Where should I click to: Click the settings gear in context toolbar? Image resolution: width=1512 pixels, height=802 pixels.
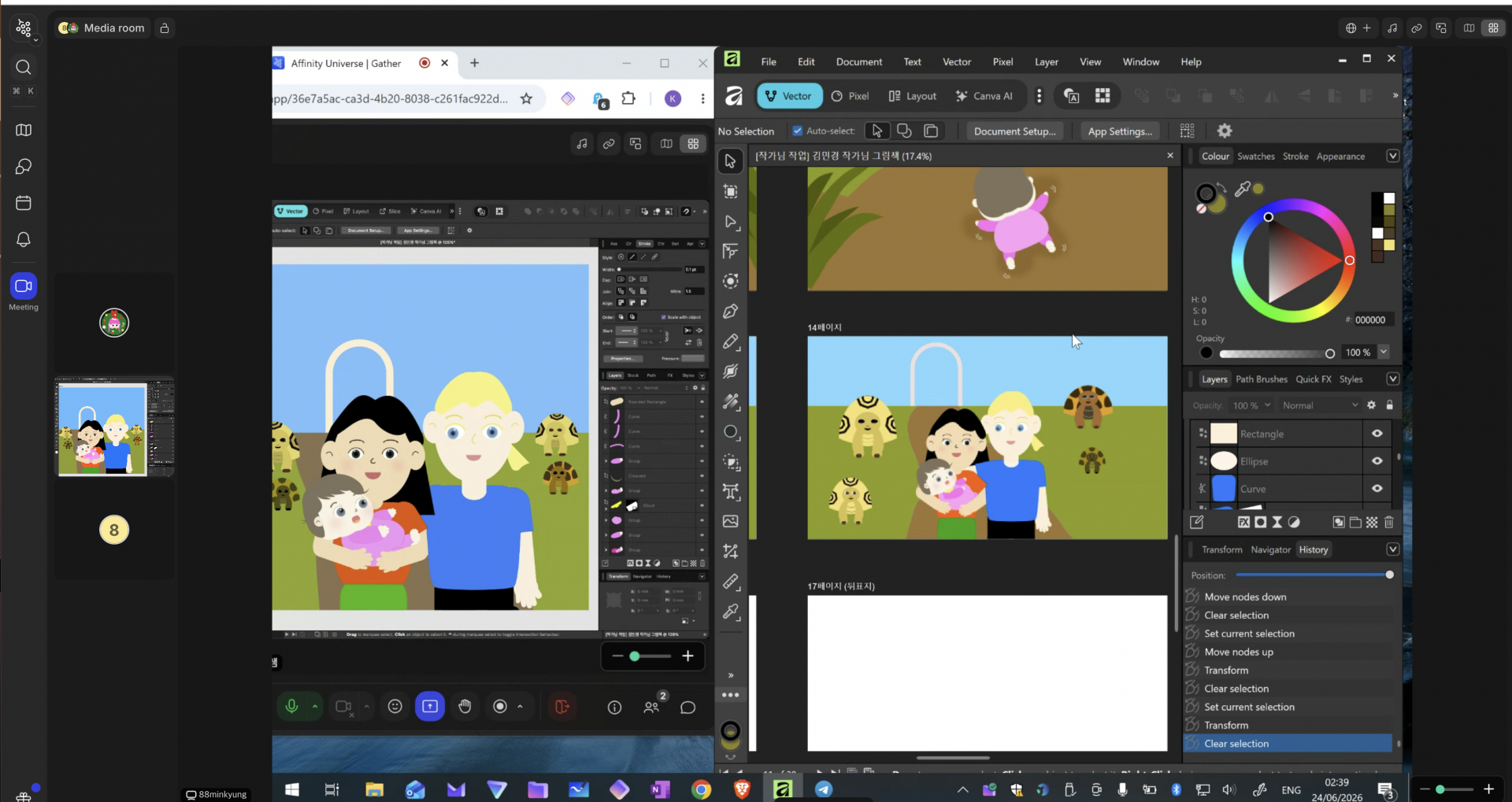[x=1225, y=131]
